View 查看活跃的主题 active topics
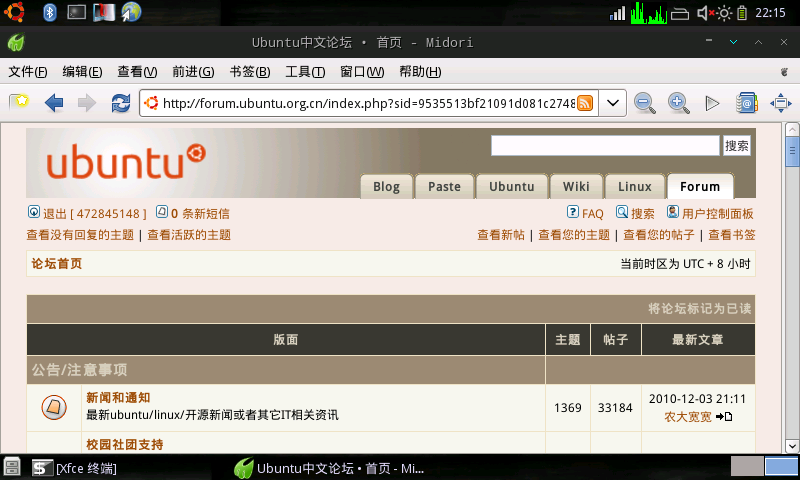The width and height of the screenshot is (800, 480). click(x=189, y=235)
